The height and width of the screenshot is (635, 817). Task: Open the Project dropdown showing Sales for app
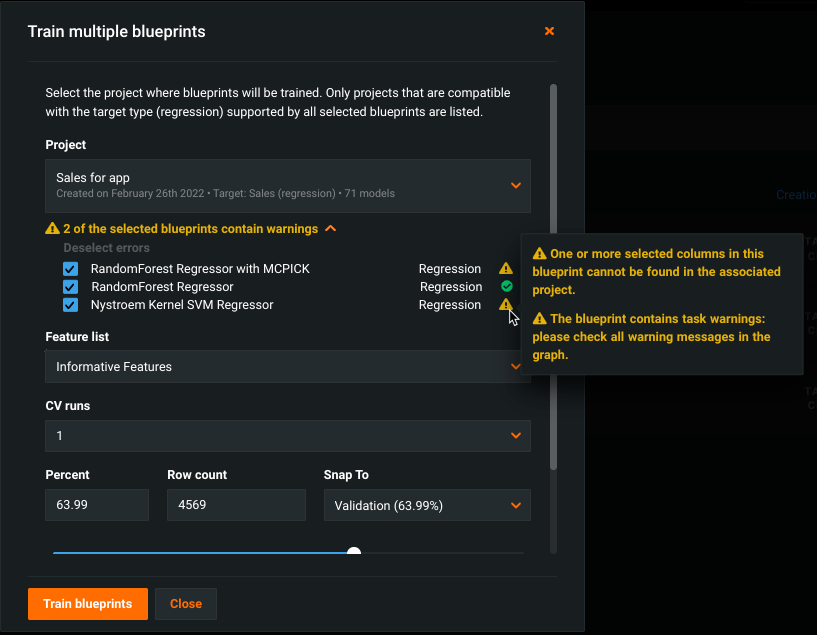coord(288,185)
